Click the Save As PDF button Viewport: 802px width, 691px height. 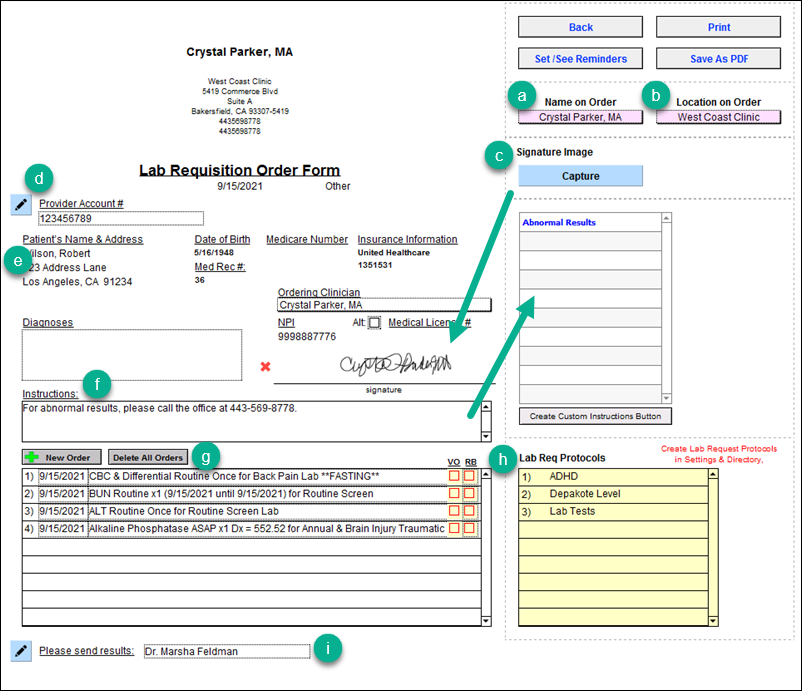[x=717, y=59]
